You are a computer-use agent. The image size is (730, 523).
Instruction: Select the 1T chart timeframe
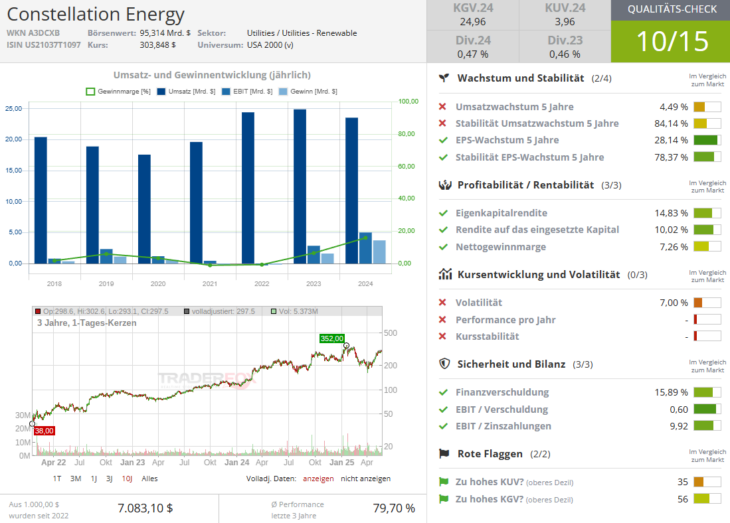click(57, 478)
